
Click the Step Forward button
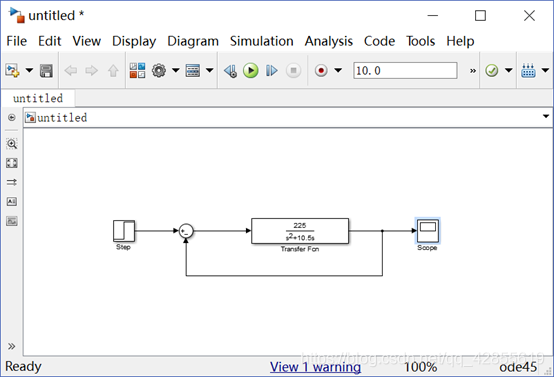[271, 71]
